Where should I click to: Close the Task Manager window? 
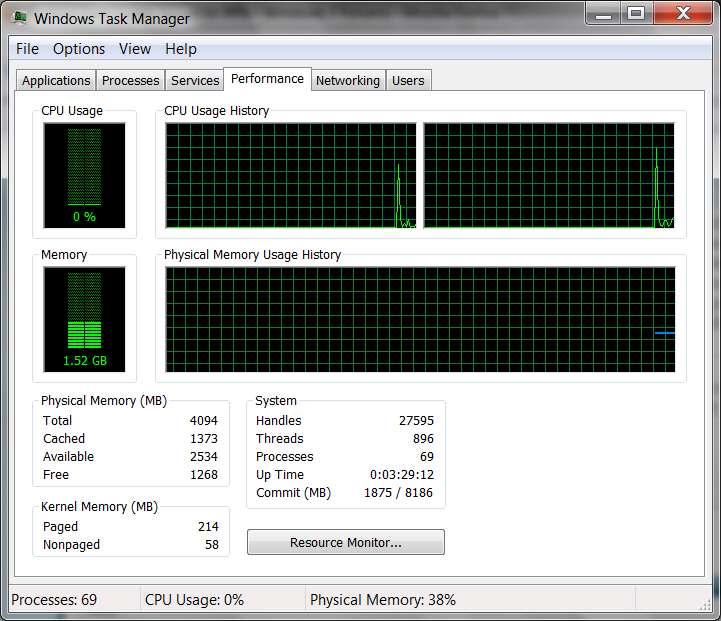[x=683, y=13]
